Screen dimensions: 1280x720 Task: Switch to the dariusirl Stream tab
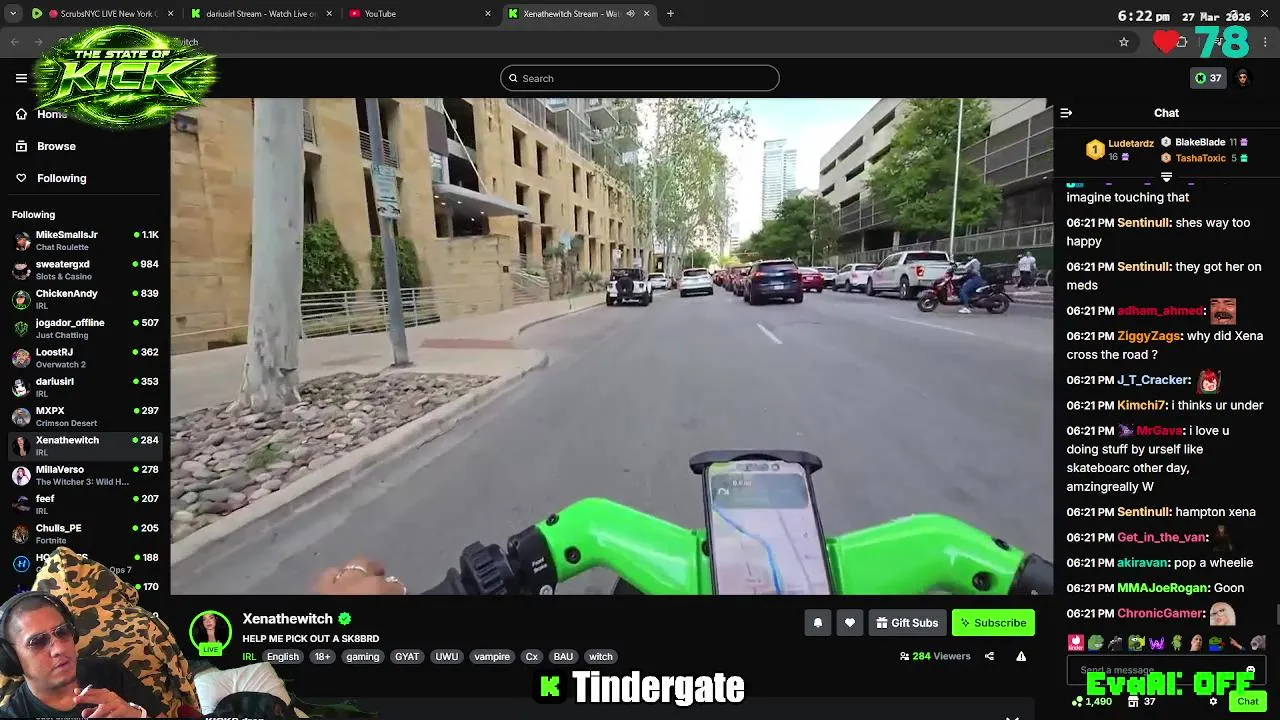pos(260,14)
